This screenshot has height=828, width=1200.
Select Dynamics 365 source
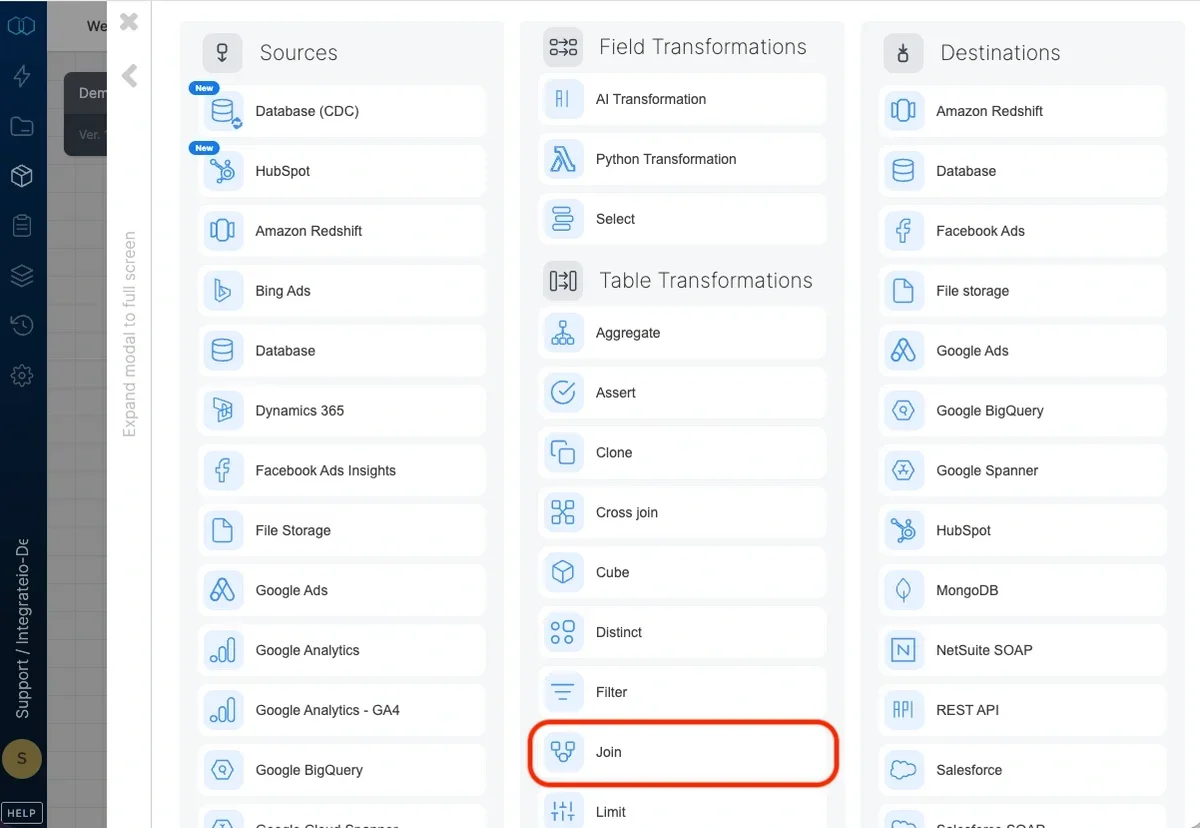click(x=342, y=411)
